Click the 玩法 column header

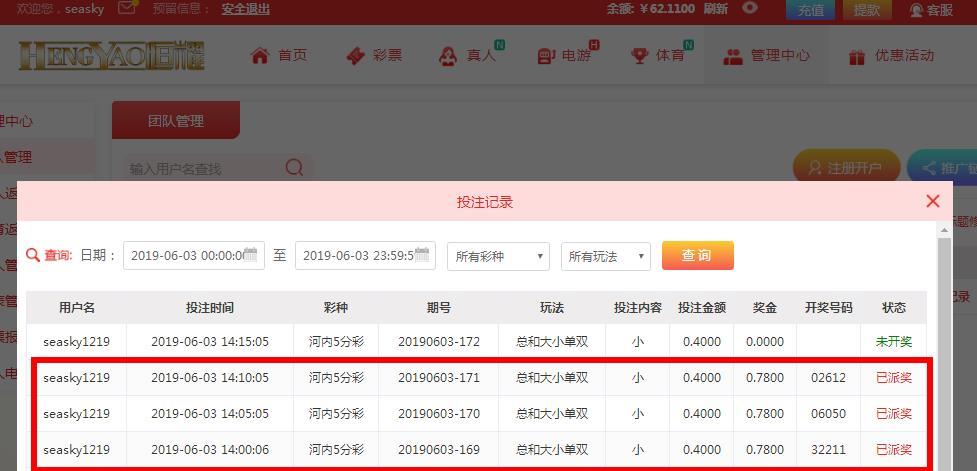[x=552, y=307]
